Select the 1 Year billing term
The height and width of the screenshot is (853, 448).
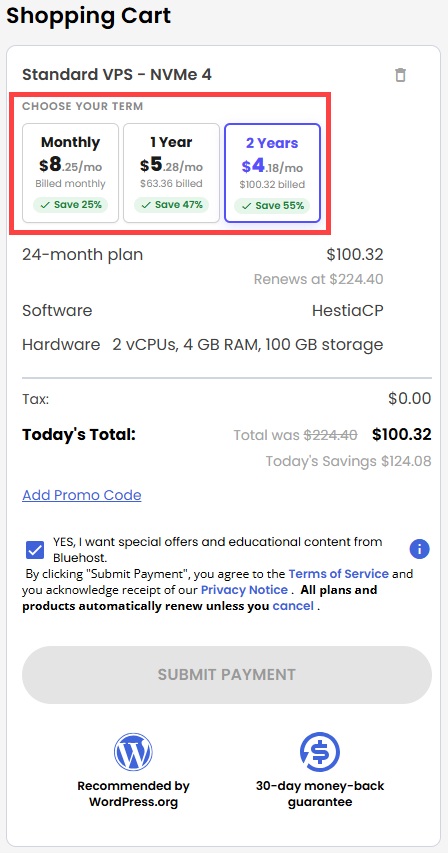[x=171, y=173]
